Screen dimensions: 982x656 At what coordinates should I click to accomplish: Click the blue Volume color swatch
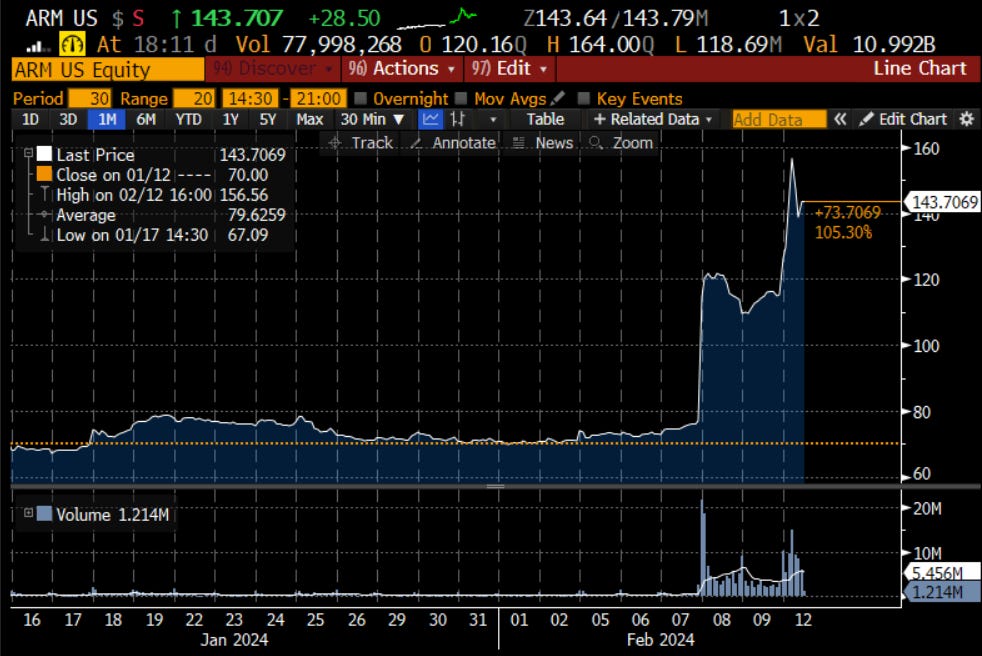(44, 514)
